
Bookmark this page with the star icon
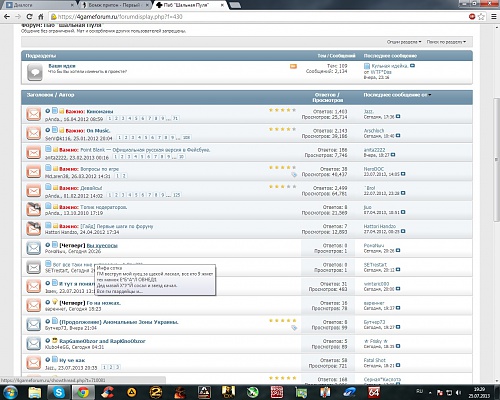click(x=481, y=16)
